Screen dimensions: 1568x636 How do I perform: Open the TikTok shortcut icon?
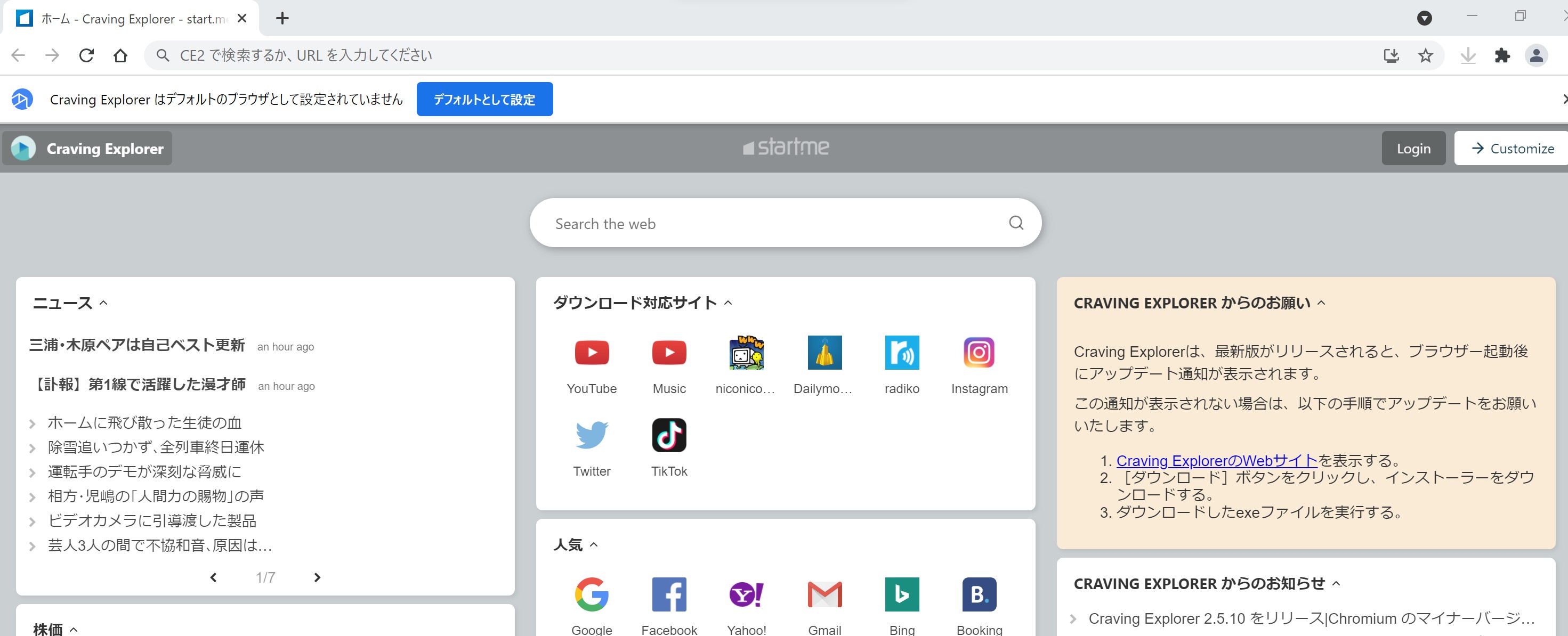(x=669, y=435)
